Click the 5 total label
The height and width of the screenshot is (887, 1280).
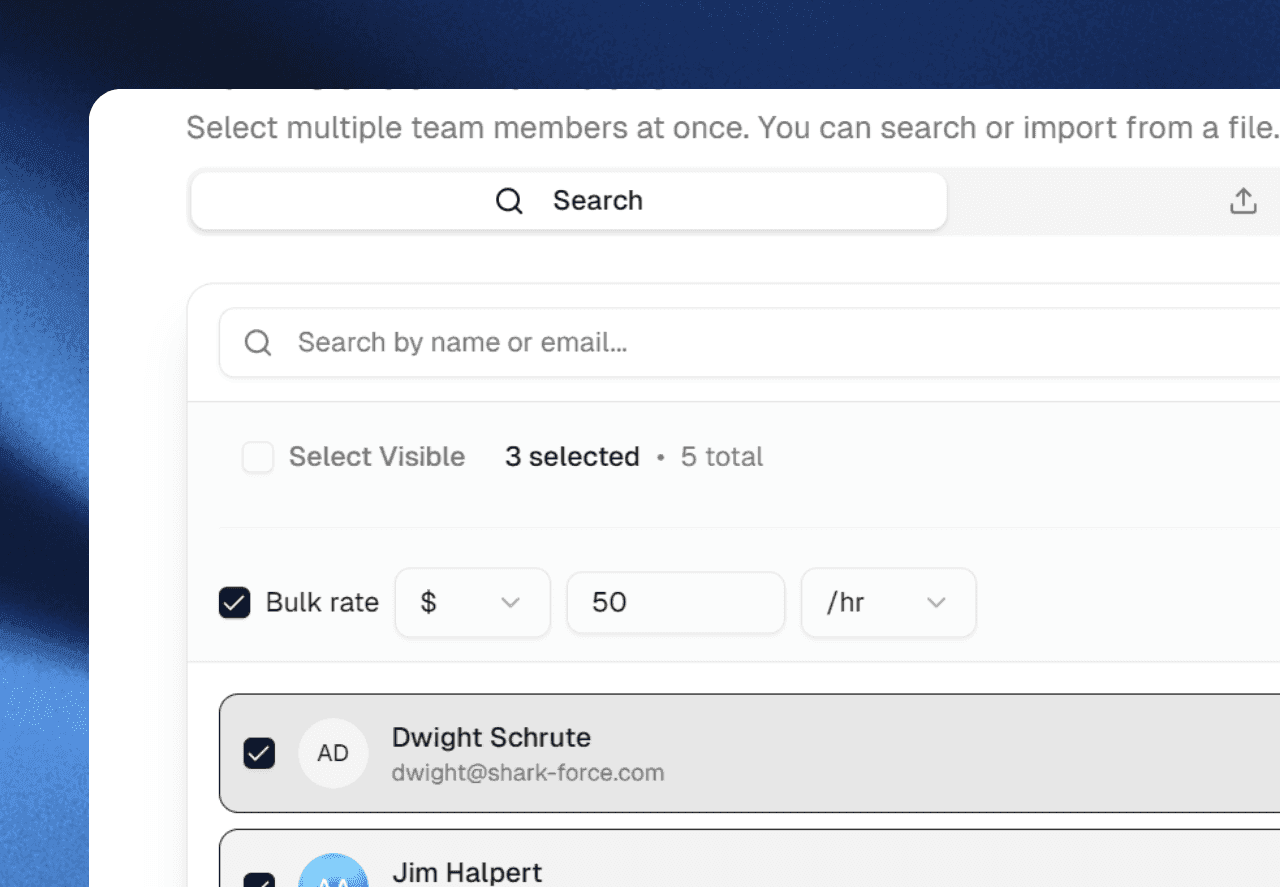pyautogui.click(x=722, y=457)
